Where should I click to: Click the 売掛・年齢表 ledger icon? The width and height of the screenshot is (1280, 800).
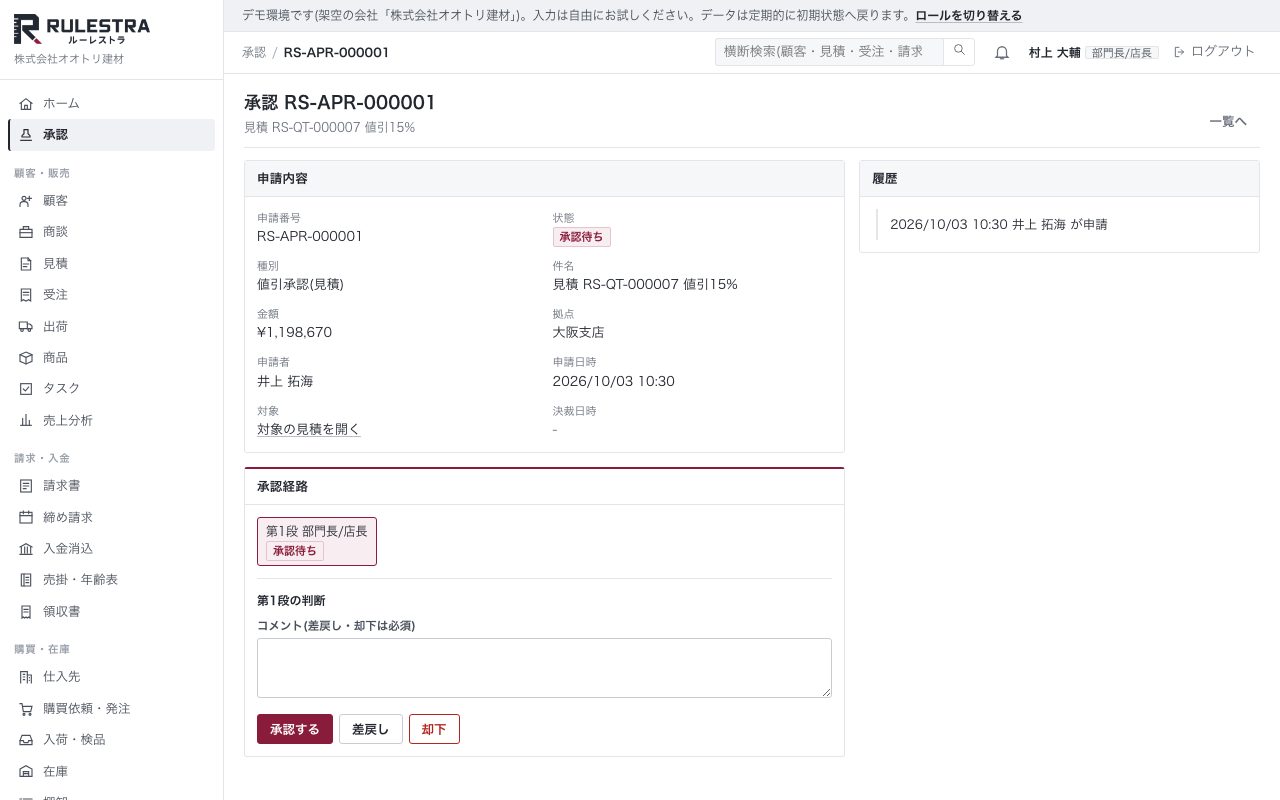[26, 580]
